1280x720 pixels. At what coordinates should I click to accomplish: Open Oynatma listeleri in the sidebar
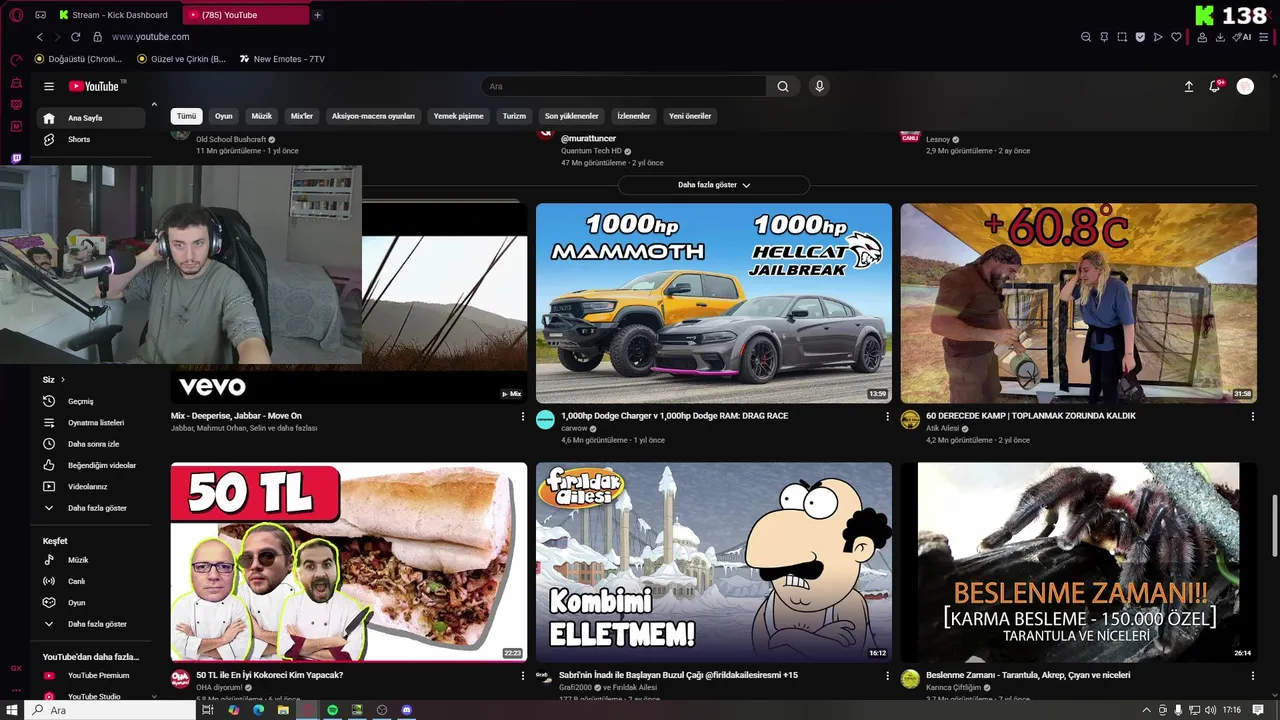click(91, 423)
